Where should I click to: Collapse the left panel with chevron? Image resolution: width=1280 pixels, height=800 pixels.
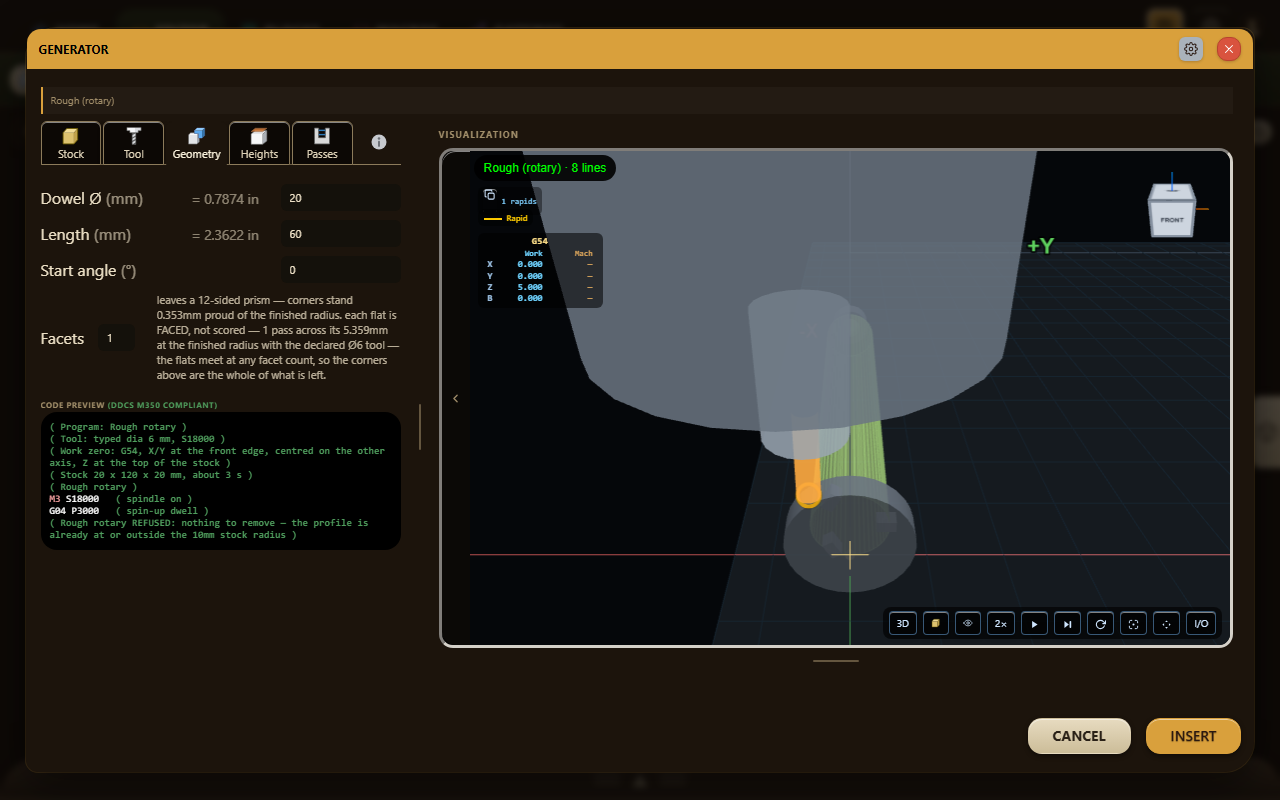pyautogui.click(x=456, y=398)
